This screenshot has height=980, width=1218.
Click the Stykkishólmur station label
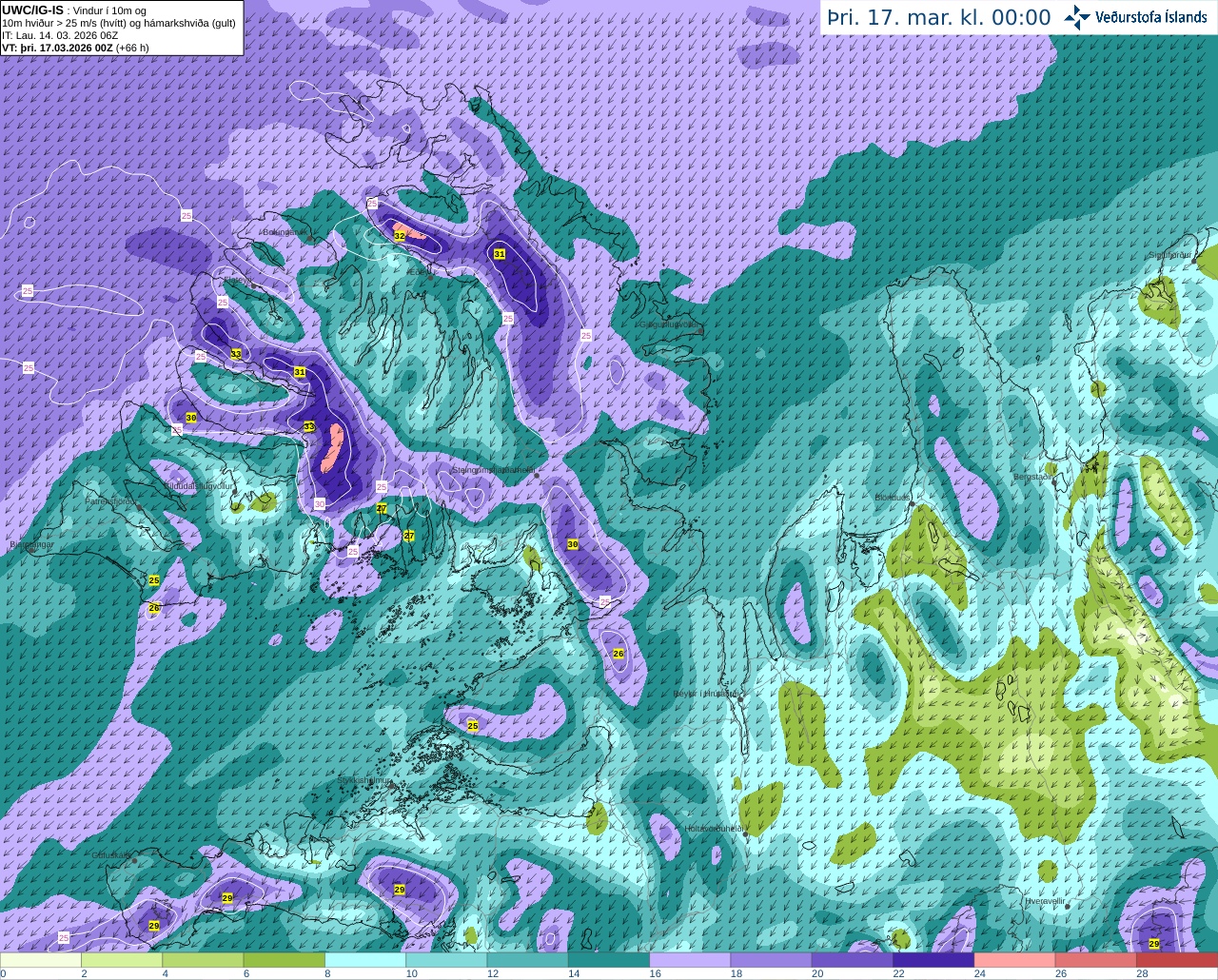(x=364, y=780)
